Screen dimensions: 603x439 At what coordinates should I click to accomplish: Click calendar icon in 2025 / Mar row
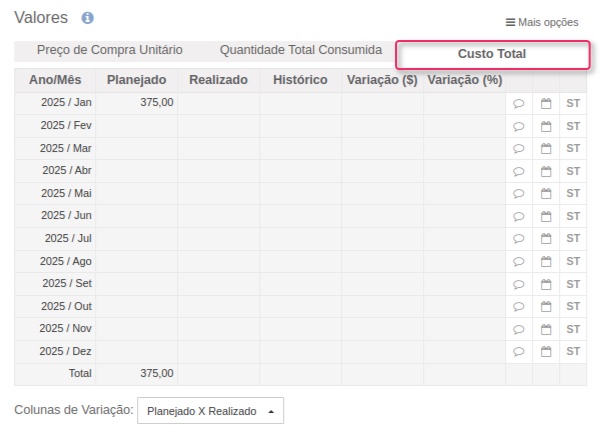tap(546, 148)
